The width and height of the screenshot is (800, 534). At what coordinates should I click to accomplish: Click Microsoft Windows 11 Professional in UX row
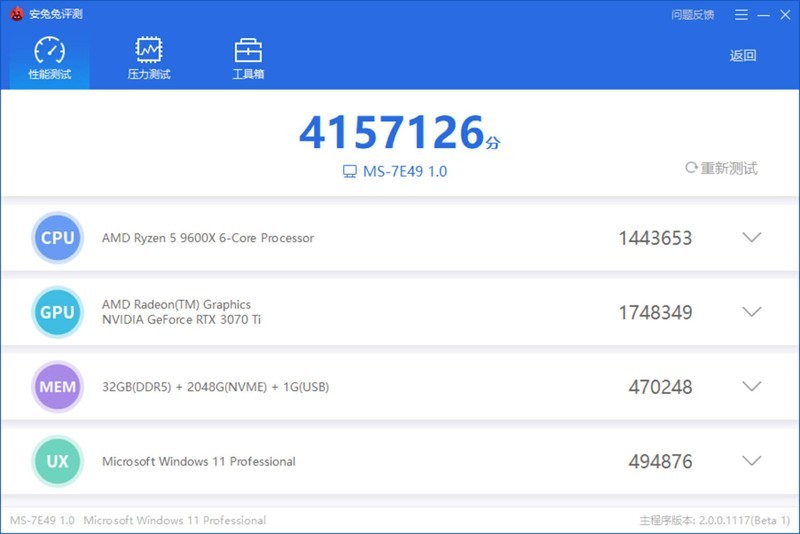pyautogui.click(x=198, y=461)
